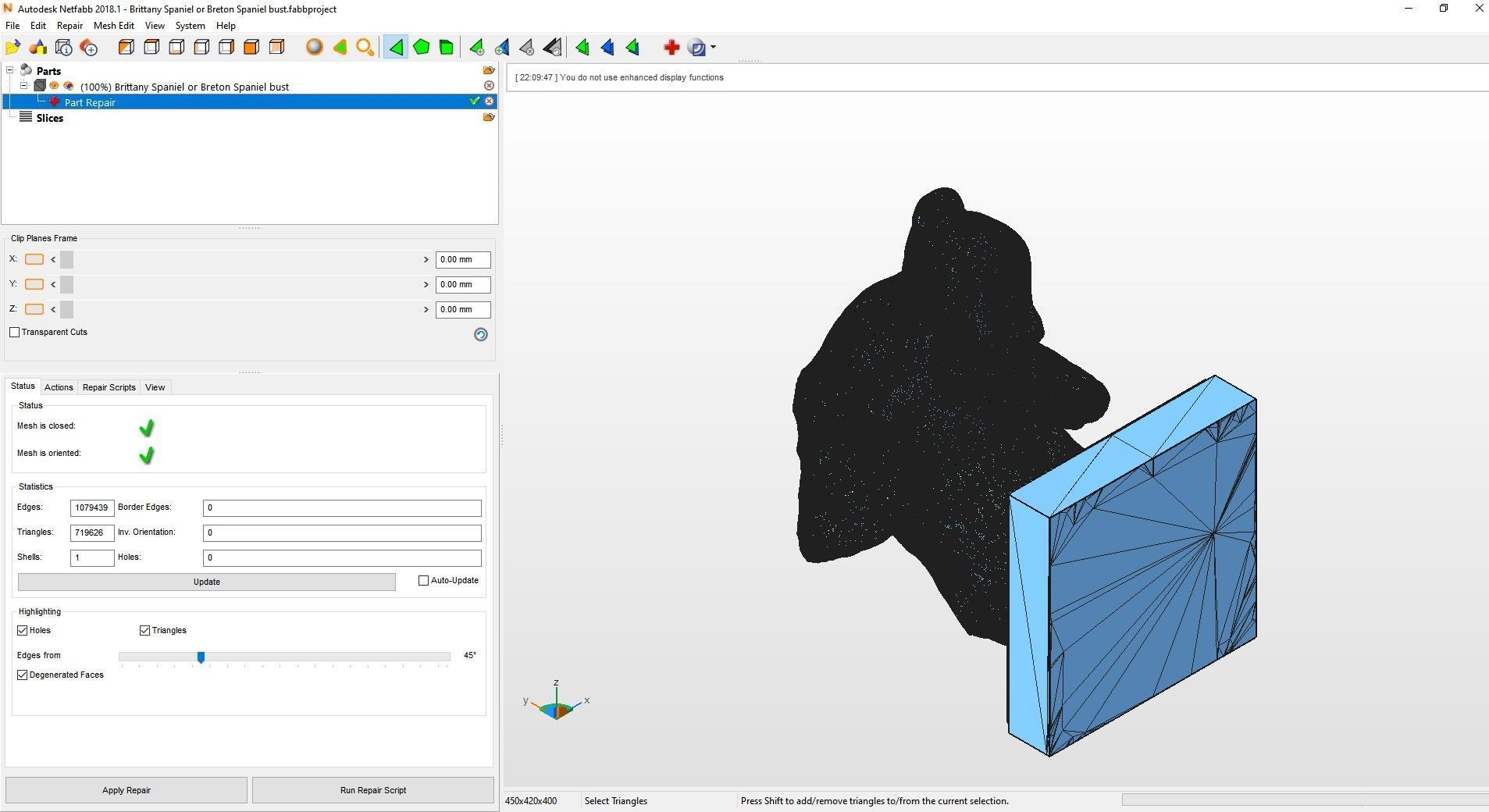Click the Update statistics button
1489x812 pixels.
coord(207,582)
